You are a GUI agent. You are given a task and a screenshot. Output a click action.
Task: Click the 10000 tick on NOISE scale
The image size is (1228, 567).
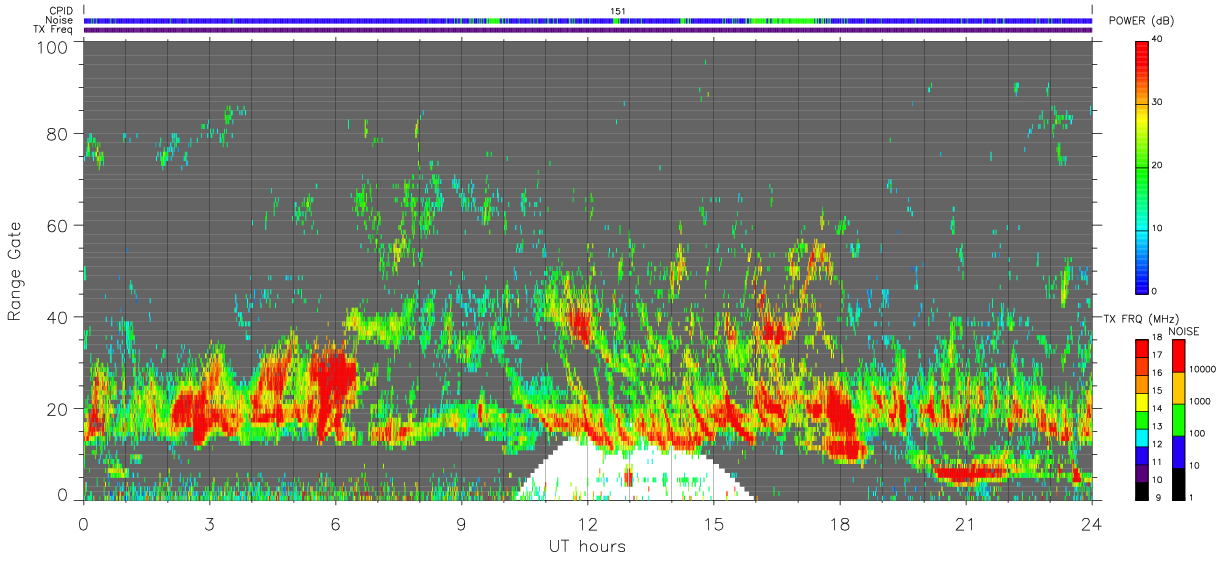(x=1201, y=370)
